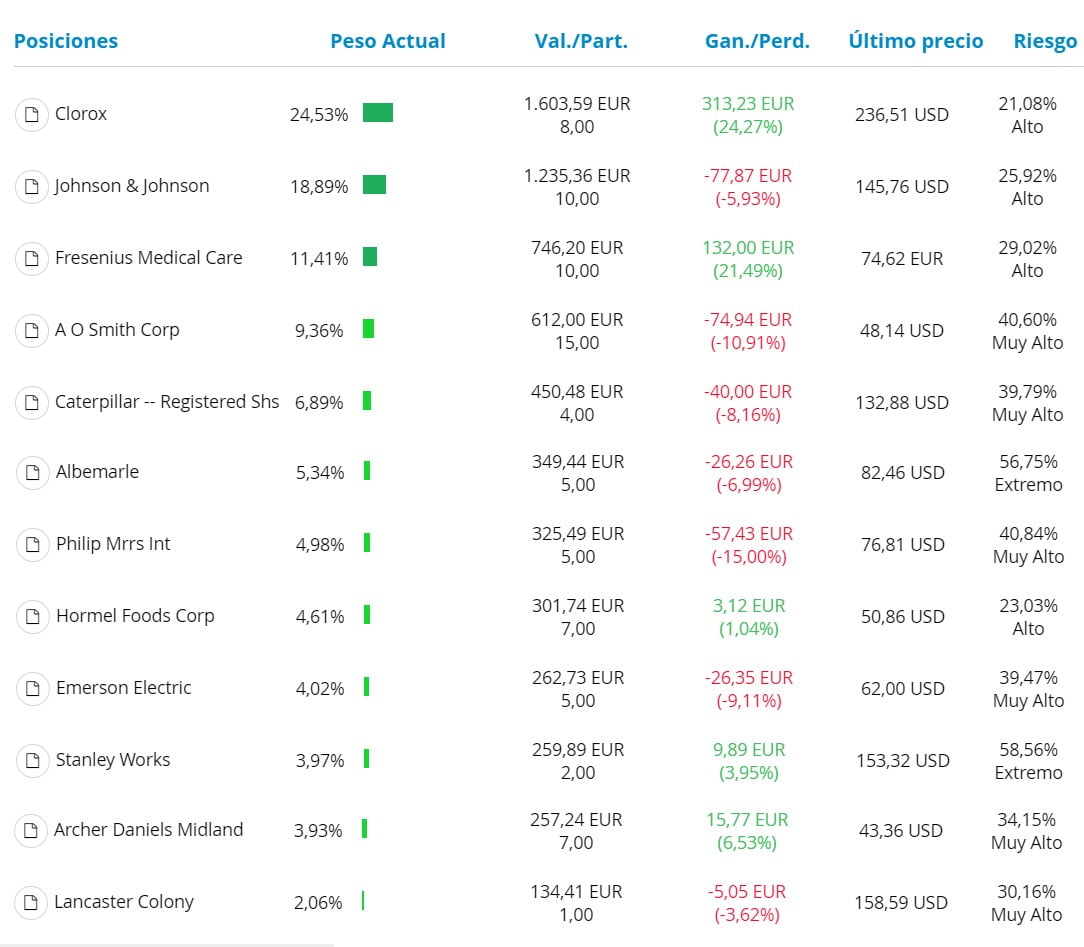Click the 74,62 EUR last price

(x=901, y=259)
